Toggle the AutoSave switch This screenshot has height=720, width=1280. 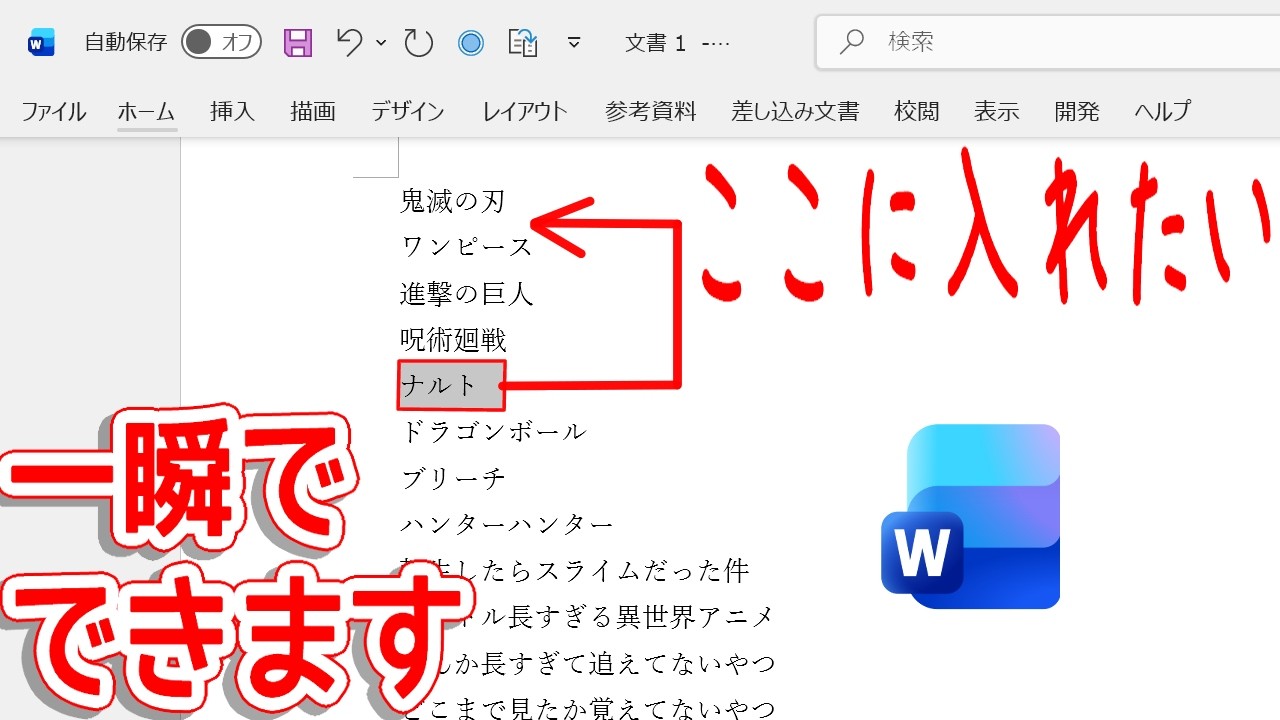(221, 42)
